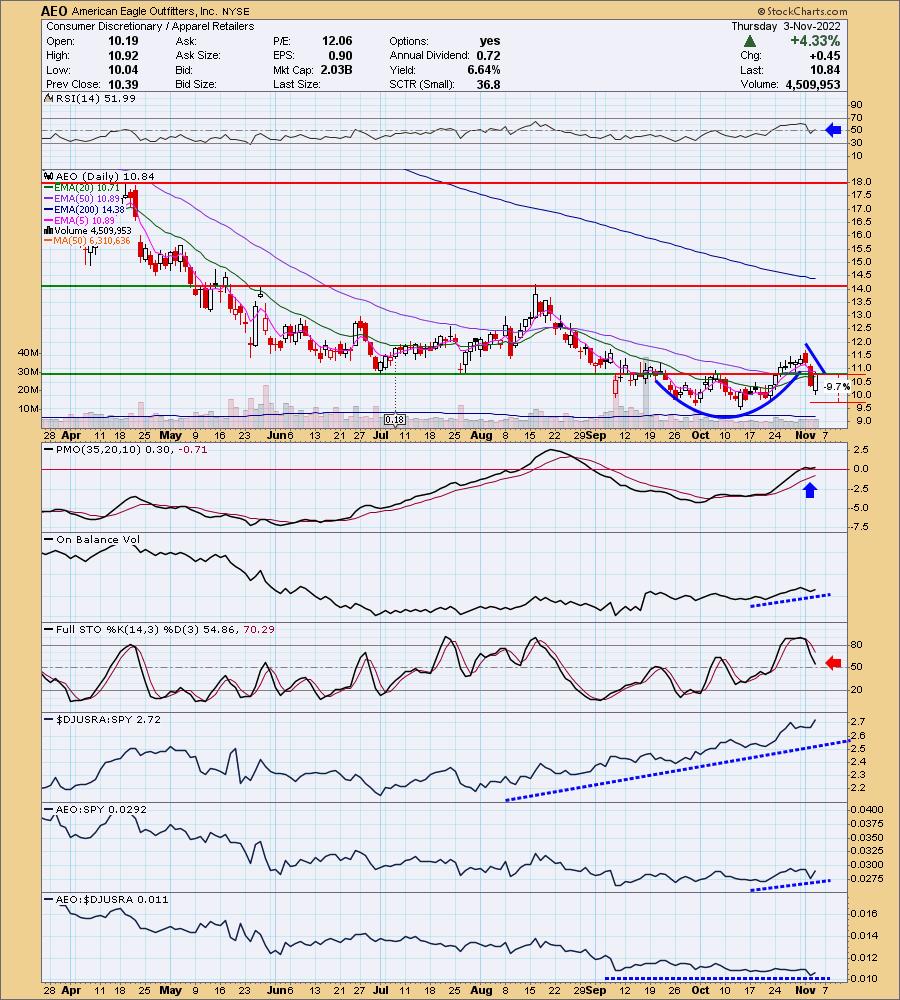This screenshot has height=1000, width=900.
Task: Click the small icon before RSI(14) label
Action: pos(48,98)
